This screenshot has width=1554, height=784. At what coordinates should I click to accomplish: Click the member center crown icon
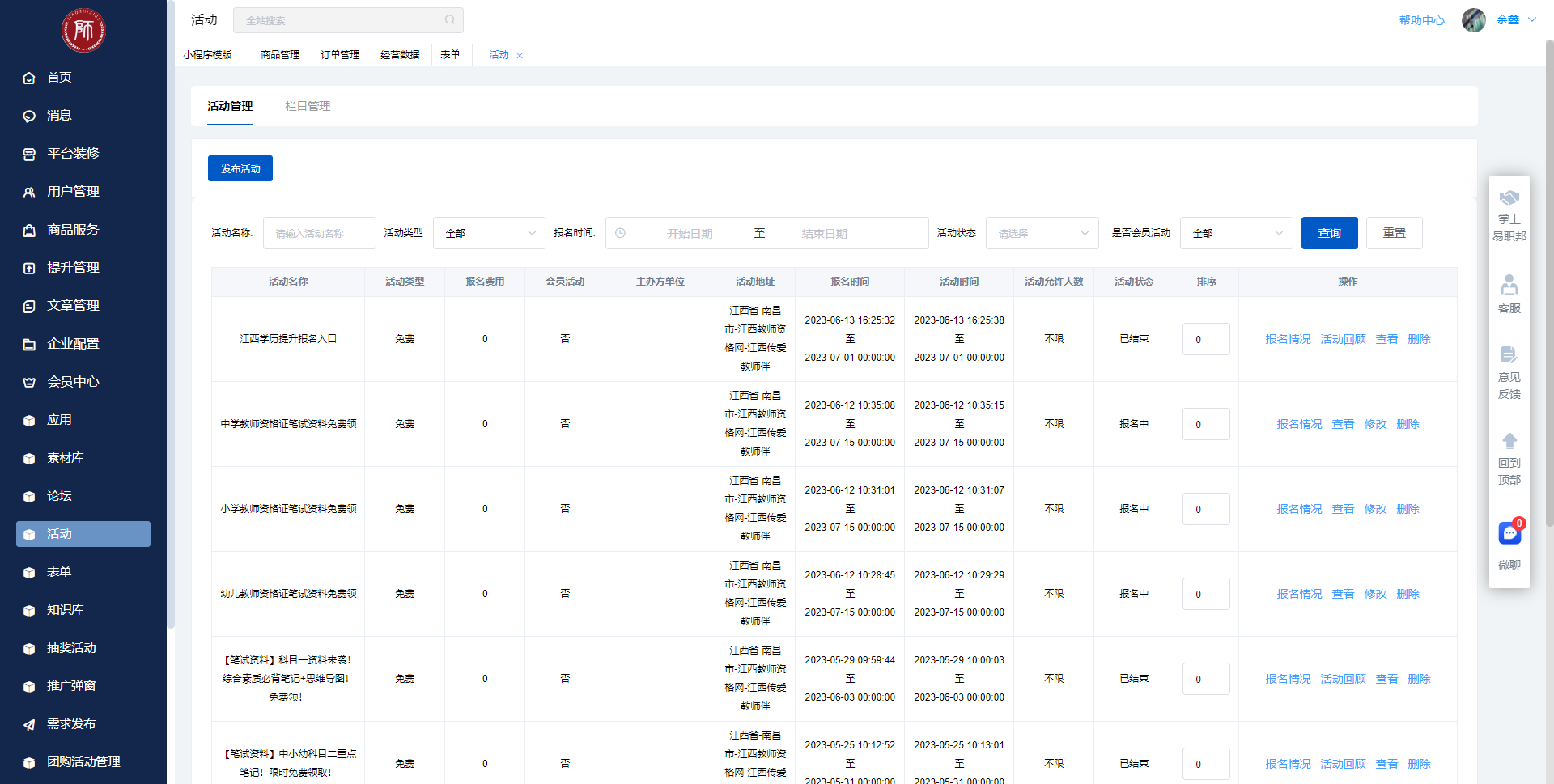tap(29, 382)
